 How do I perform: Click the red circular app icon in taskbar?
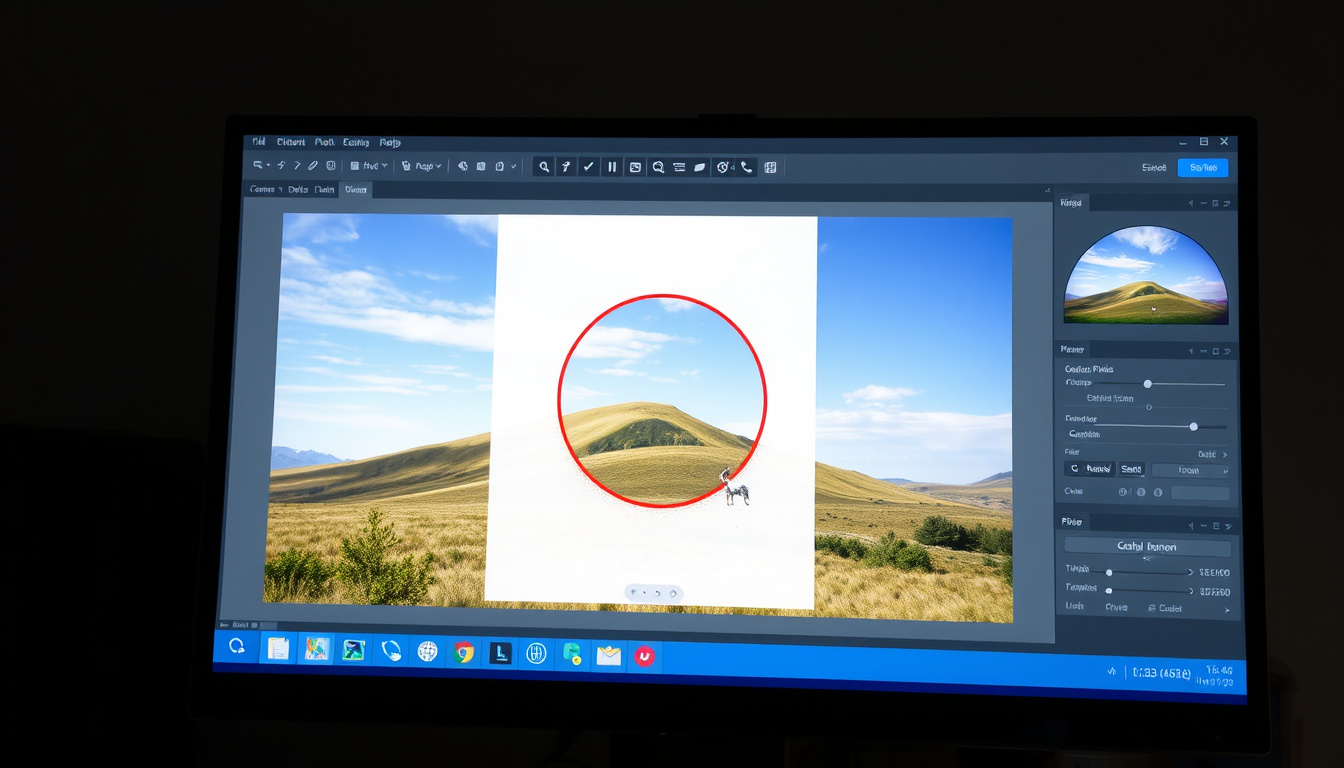point(645,656)
